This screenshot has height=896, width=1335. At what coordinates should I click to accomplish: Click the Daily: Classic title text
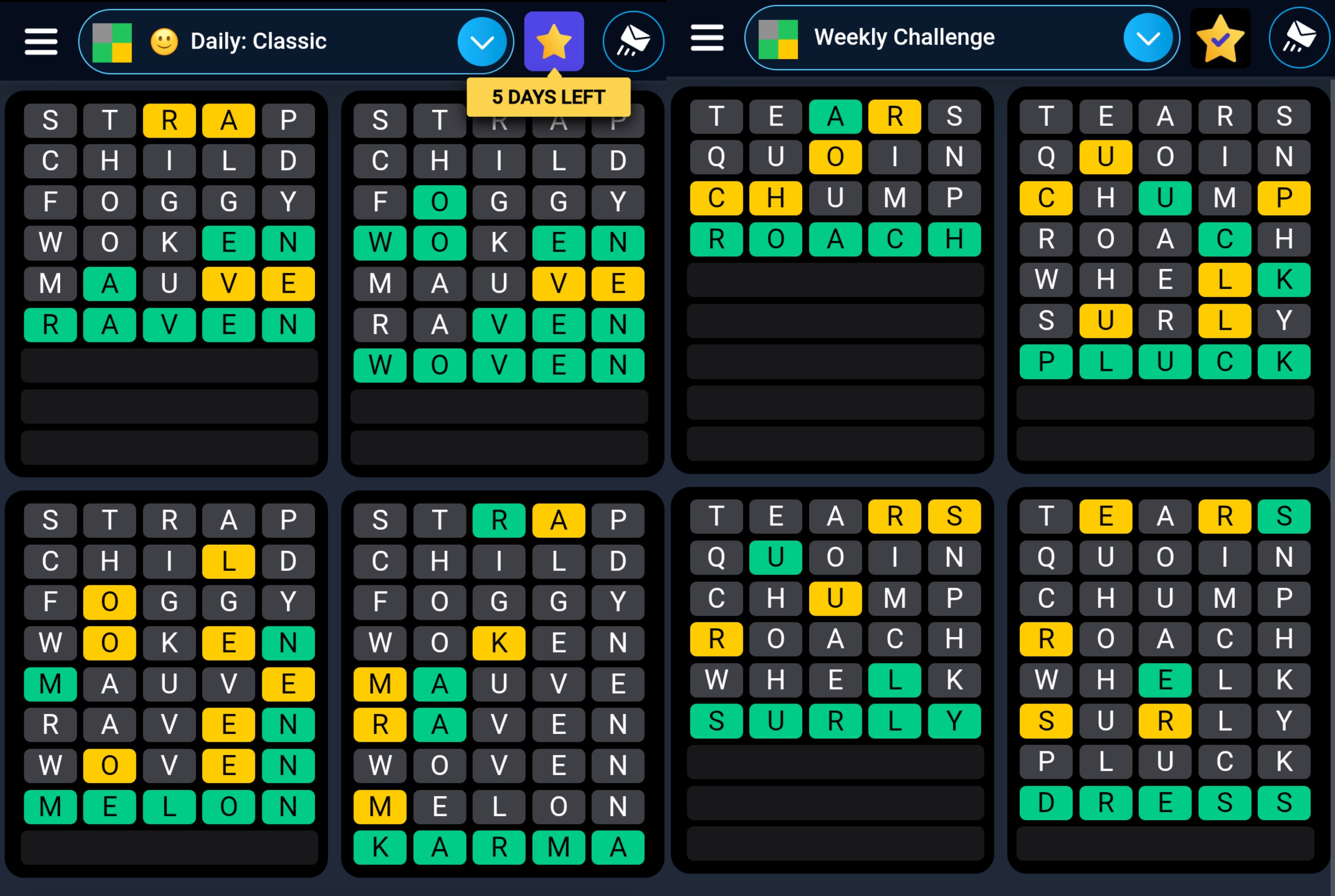pos(258,42)
